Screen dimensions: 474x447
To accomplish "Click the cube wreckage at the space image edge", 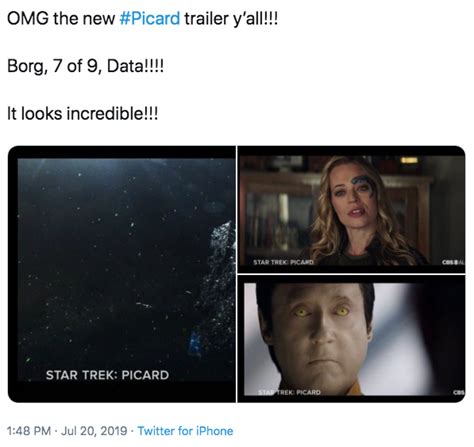I will point(218,283).
